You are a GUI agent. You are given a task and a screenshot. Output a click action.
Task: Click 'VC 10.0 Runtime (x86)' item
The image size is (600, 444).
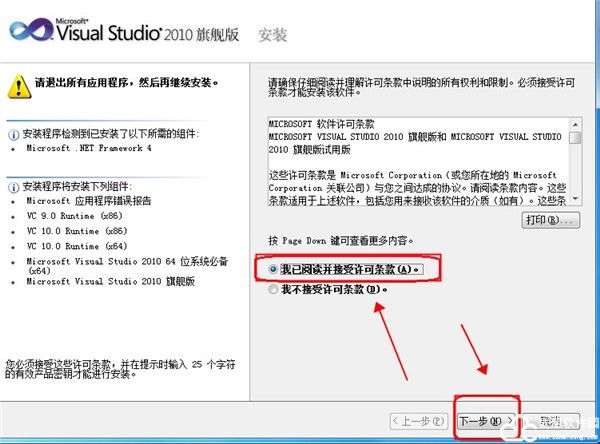77,231
